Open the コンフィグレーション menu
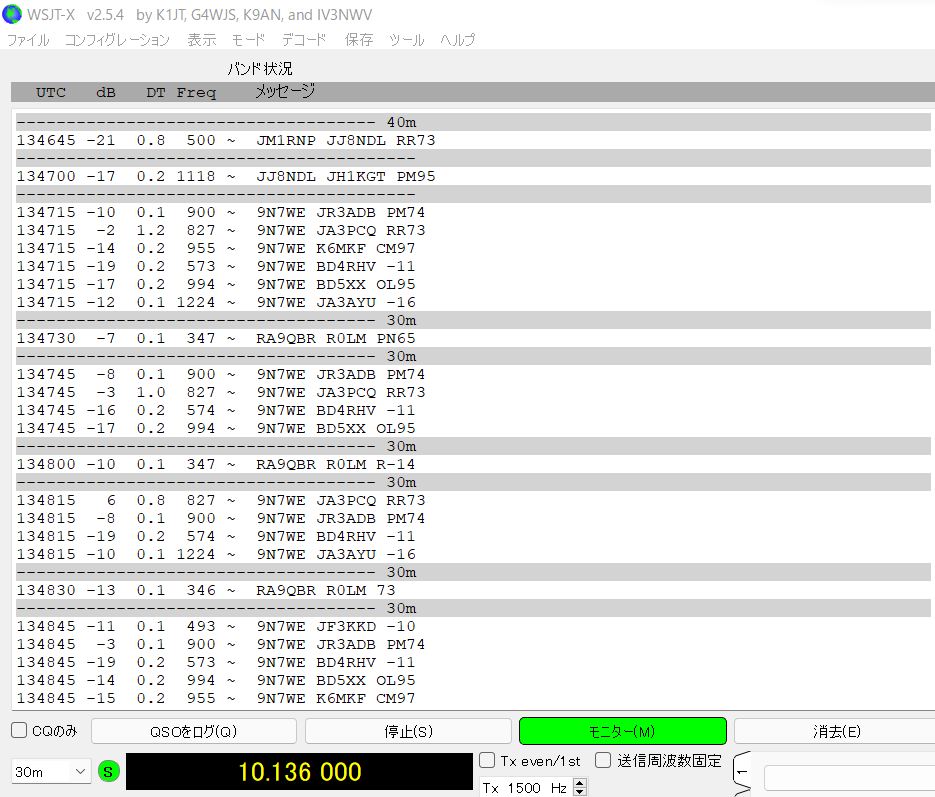935x797 pixels. pos(117,40)
